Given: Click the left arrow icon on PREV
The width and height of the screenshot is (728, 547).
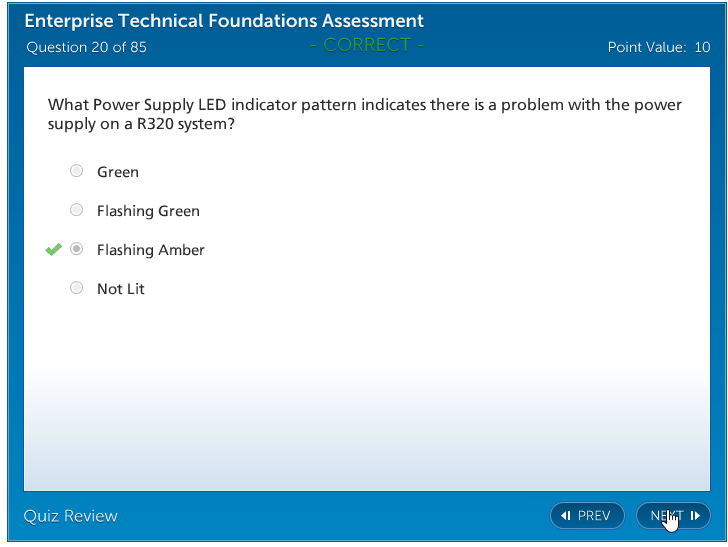Looking at the screenshot, I should [566, 516].
